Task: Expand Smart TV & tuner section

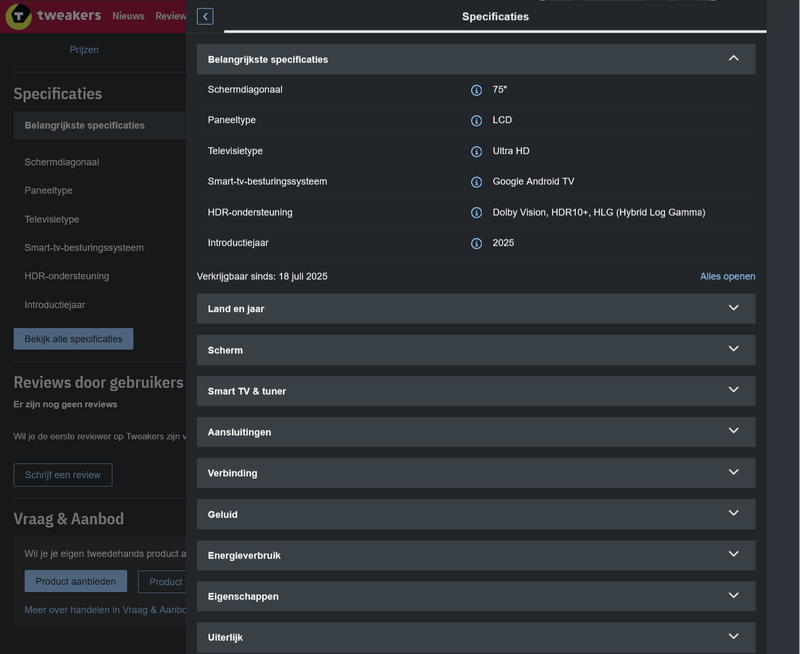Action: pyautogui.click(x=733, y=390)
